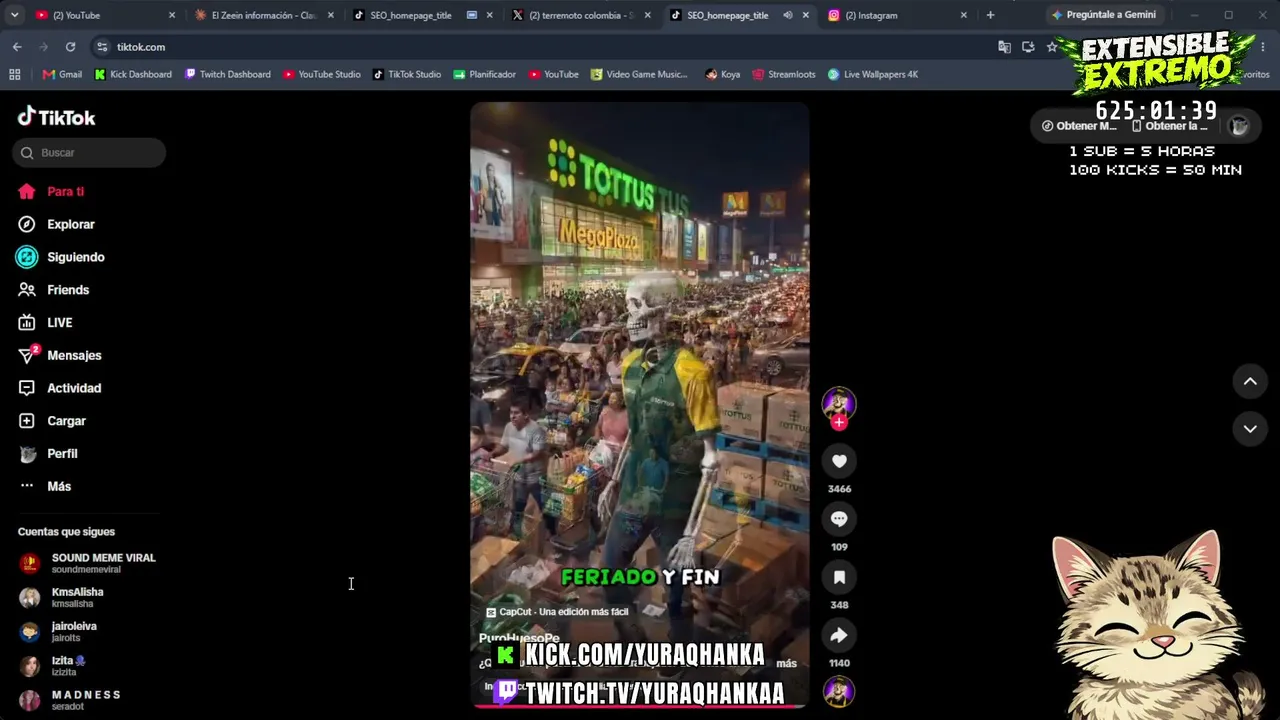The width and height of the screenshot is (1280, 720).
Task: Go to next video with down chevron
Action: click(1250, 429)
